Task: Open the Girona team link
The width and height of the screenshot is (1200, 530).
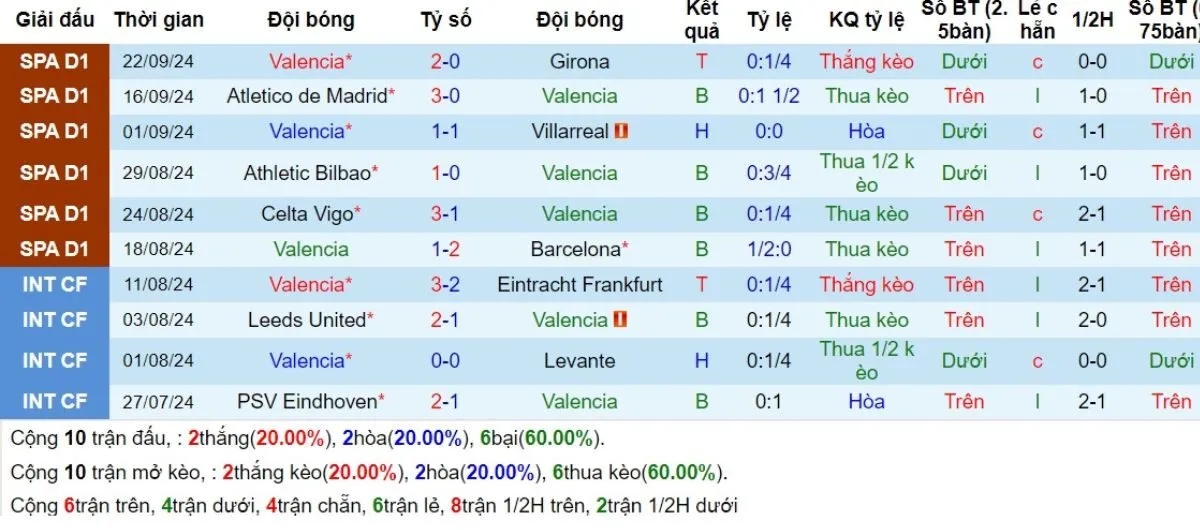Action: click(x=579, y=61)
